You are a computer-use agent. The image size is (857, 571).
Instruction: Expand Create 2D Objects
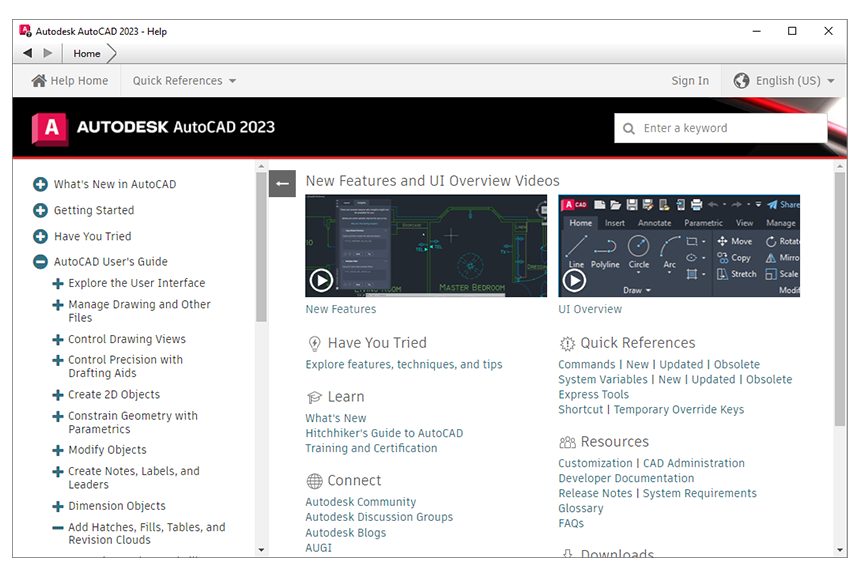pos(58,395)
